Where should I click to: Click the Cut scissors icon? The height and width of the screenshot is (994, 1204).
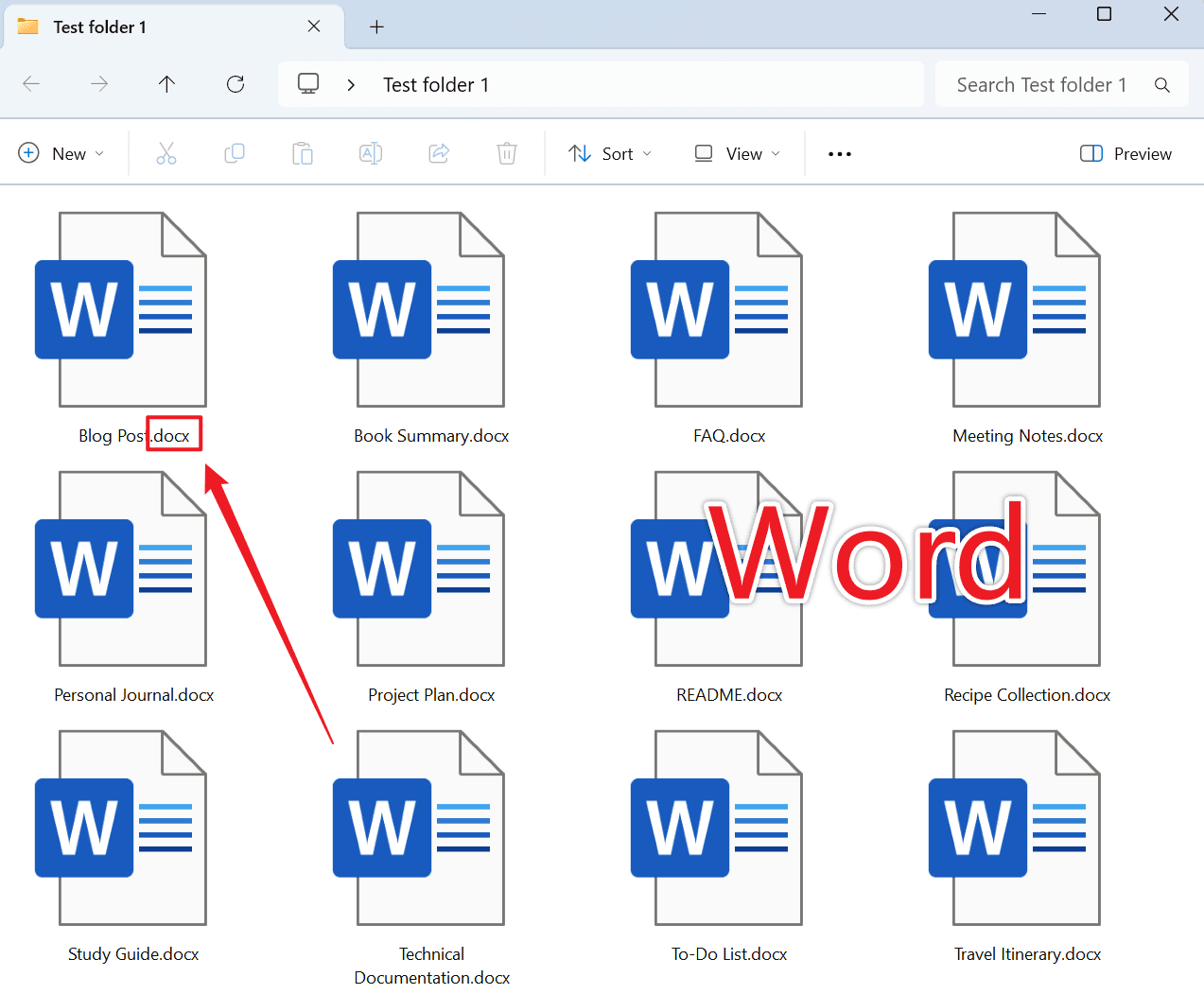coord(166,153)
